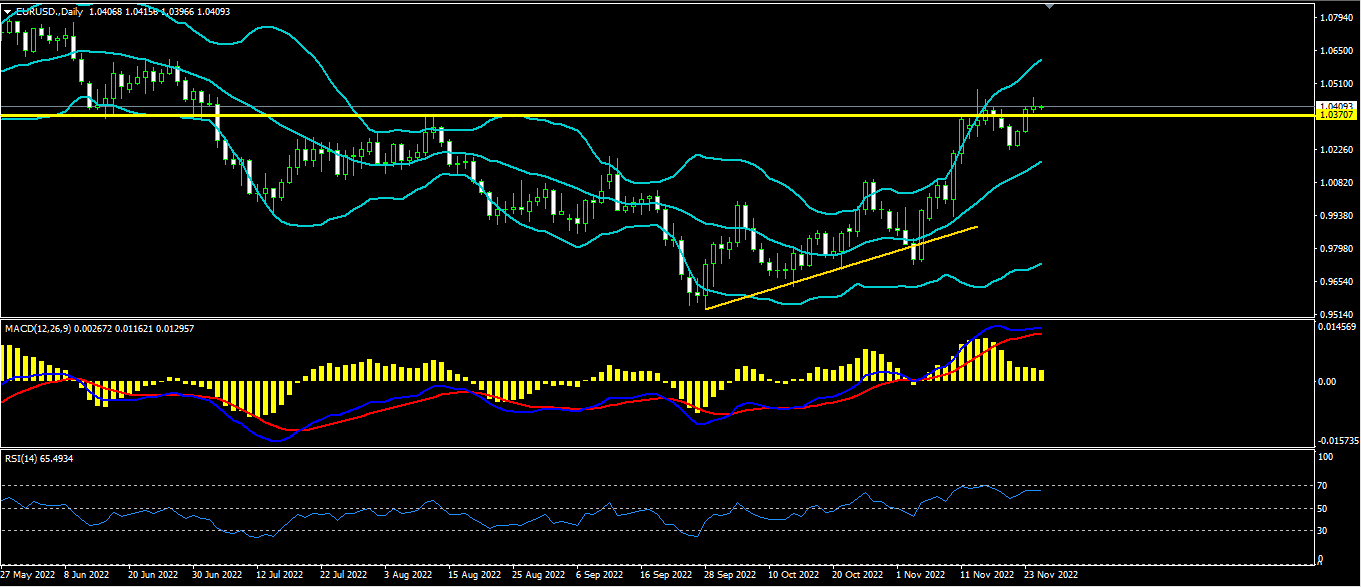1362x587 pixels.
Task: Click the red MACD signal line
Action: pyautogui.click(x=400, y=401)
